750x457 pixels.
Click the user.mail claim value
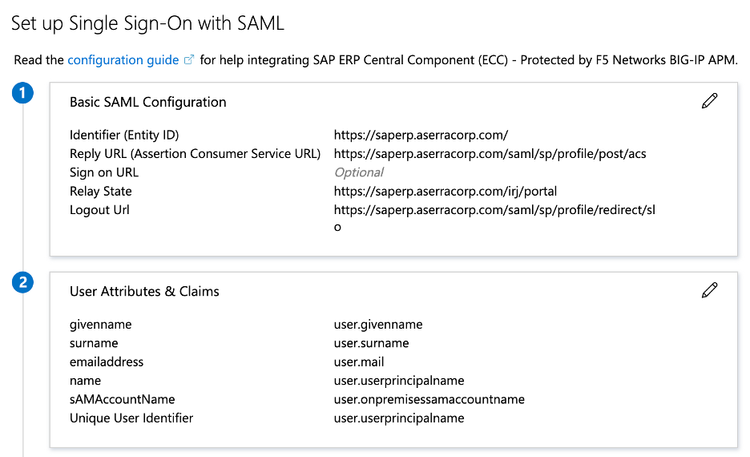point(359,362)
